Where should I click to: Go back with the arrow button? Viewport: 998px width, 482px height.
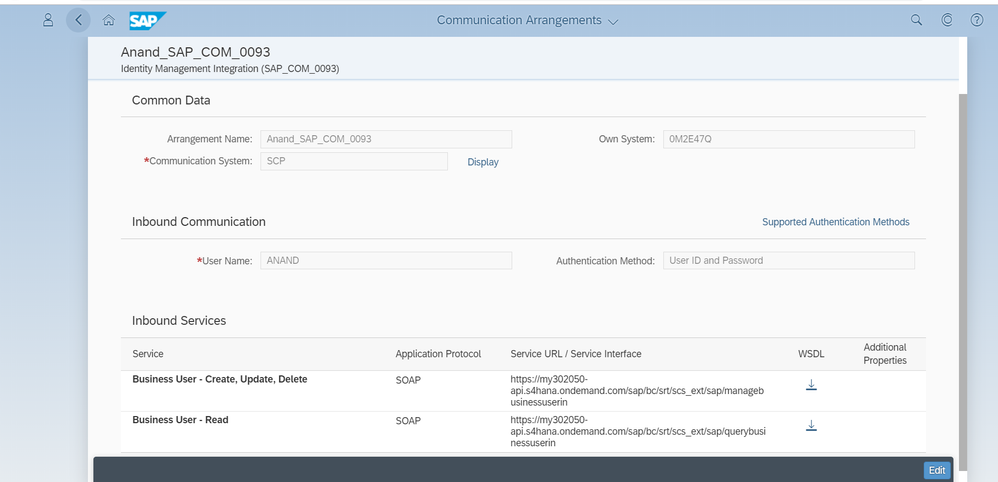pos(78,20)
